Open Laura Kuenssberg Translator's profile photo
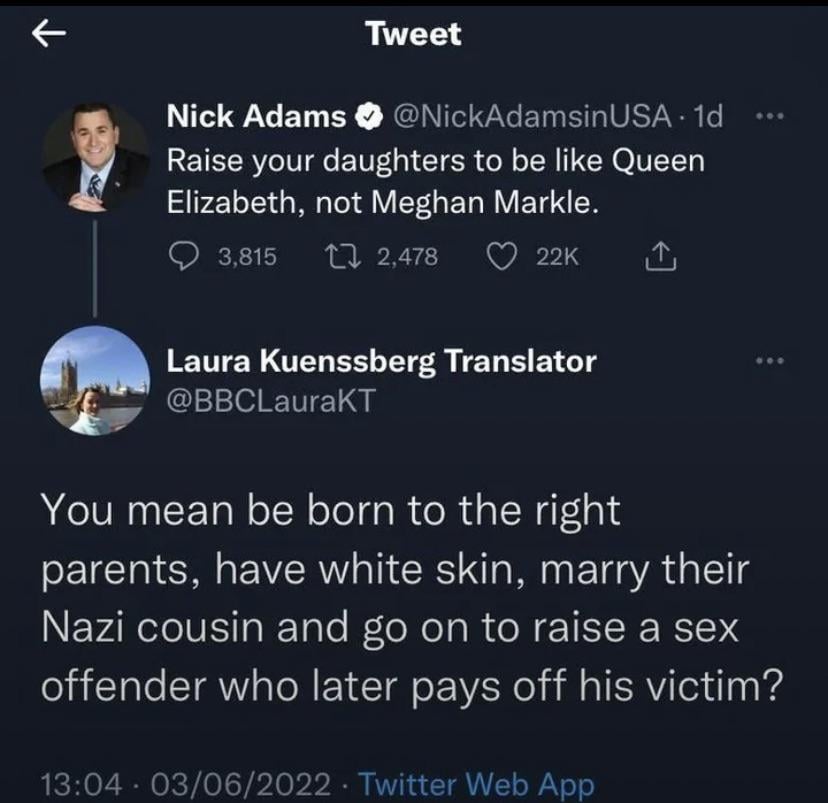Screen dimensions: 828x803 pos(95,380)
